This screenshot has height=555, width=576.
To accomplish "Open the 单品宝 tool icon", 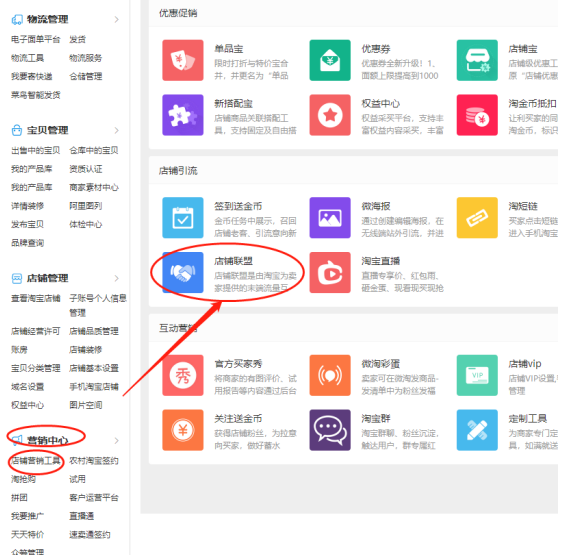I will click(x=183, y=60).
